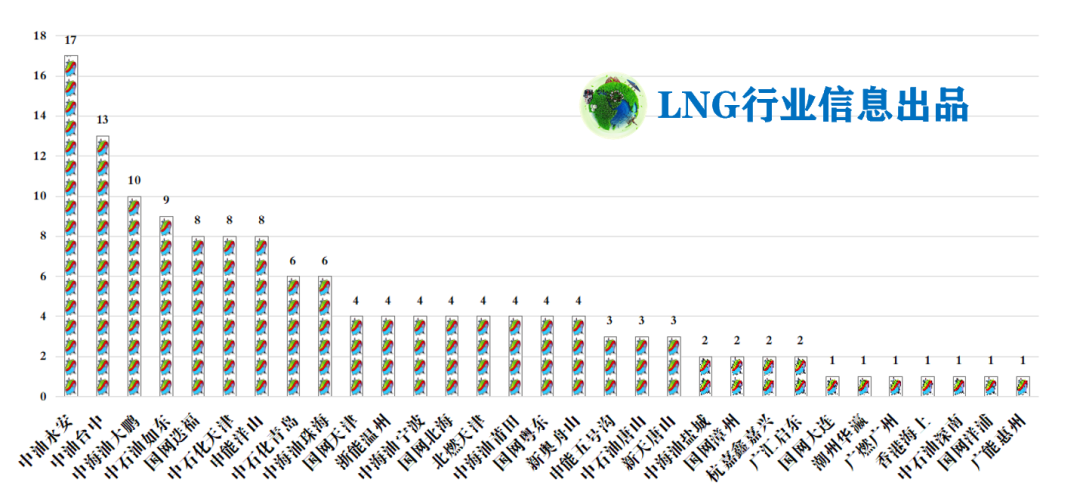Click the data label 13 above 中油台中
1080x504 pixels.
(103, 120)
